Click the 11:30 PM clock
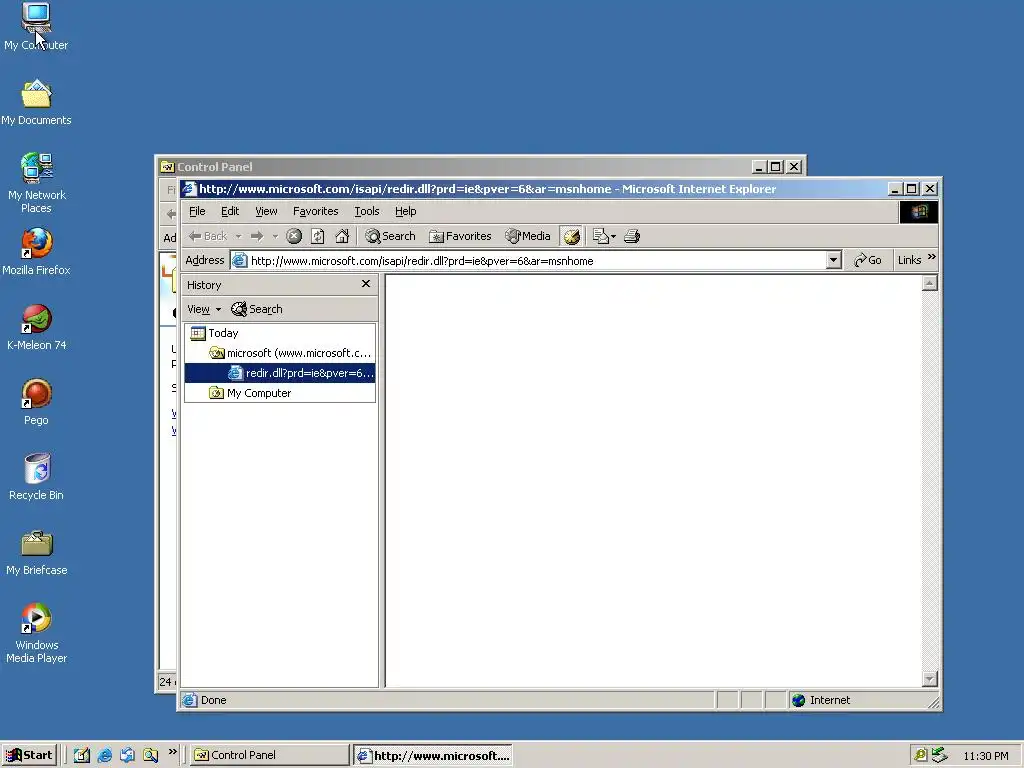This screenshot has width=1024, height=768. pos(985,756)
